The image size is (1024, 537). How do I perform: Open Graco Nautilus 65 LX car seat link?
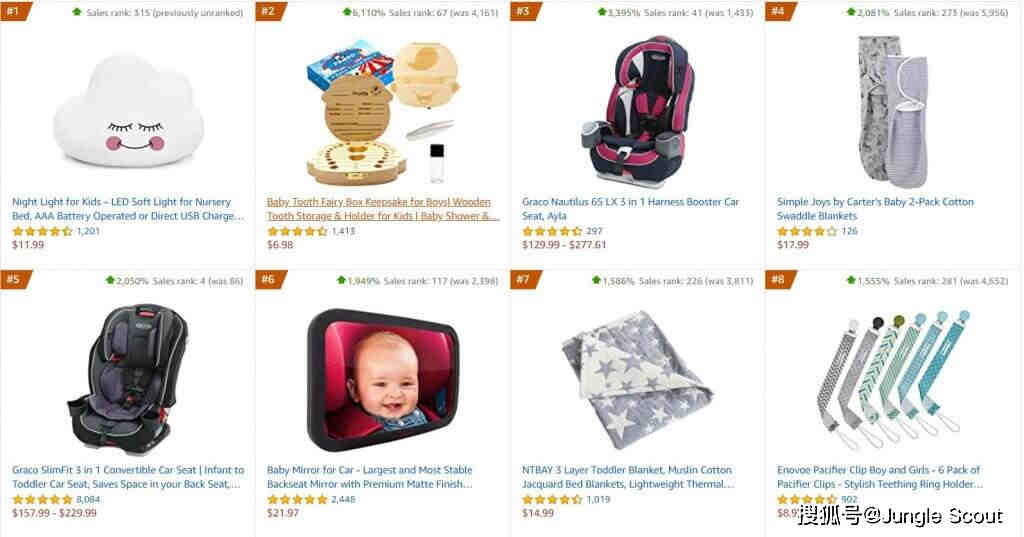click(x=630, y=209)
